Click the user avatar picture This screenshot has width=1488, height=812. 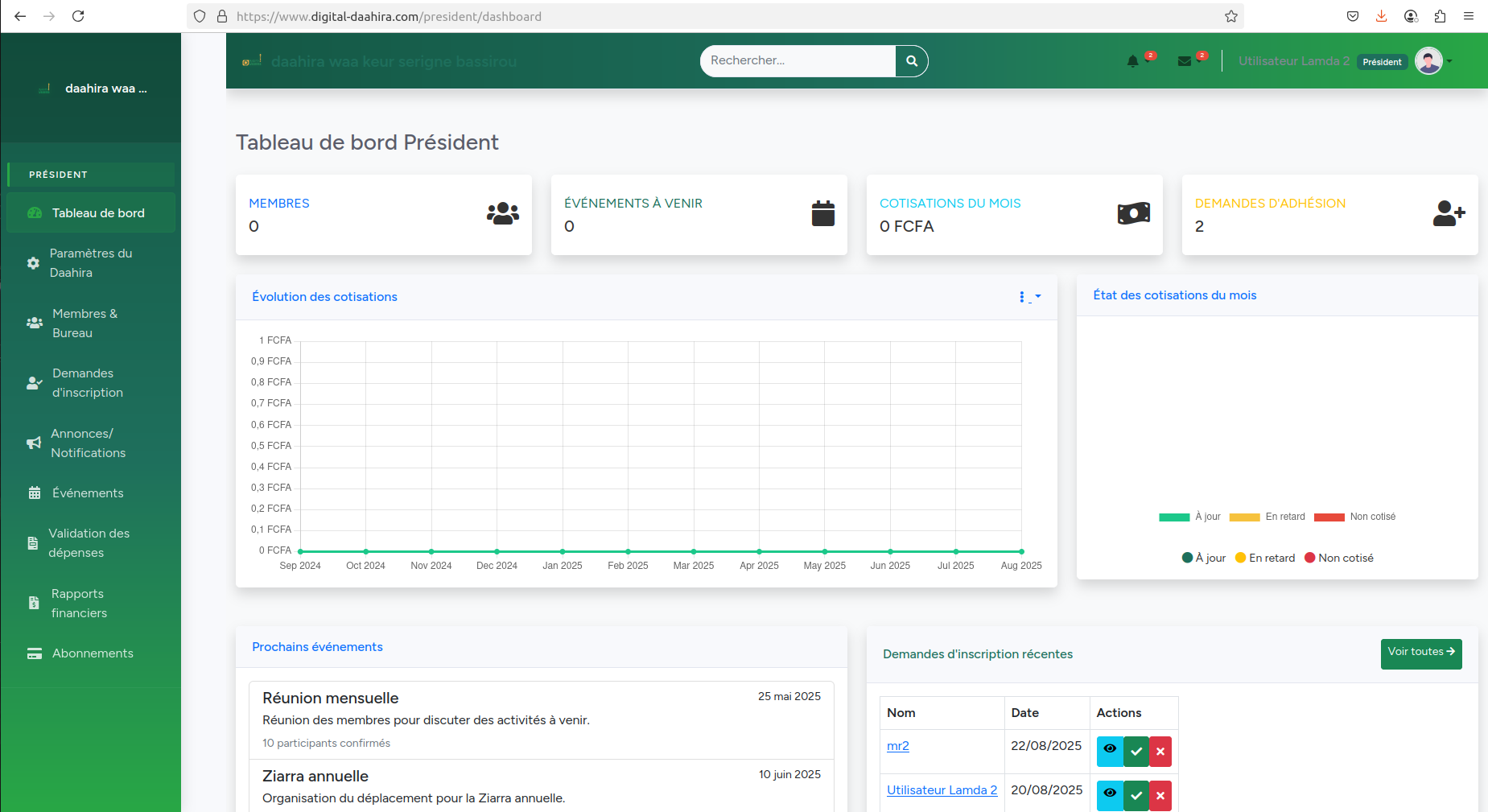pos(1428,61)
